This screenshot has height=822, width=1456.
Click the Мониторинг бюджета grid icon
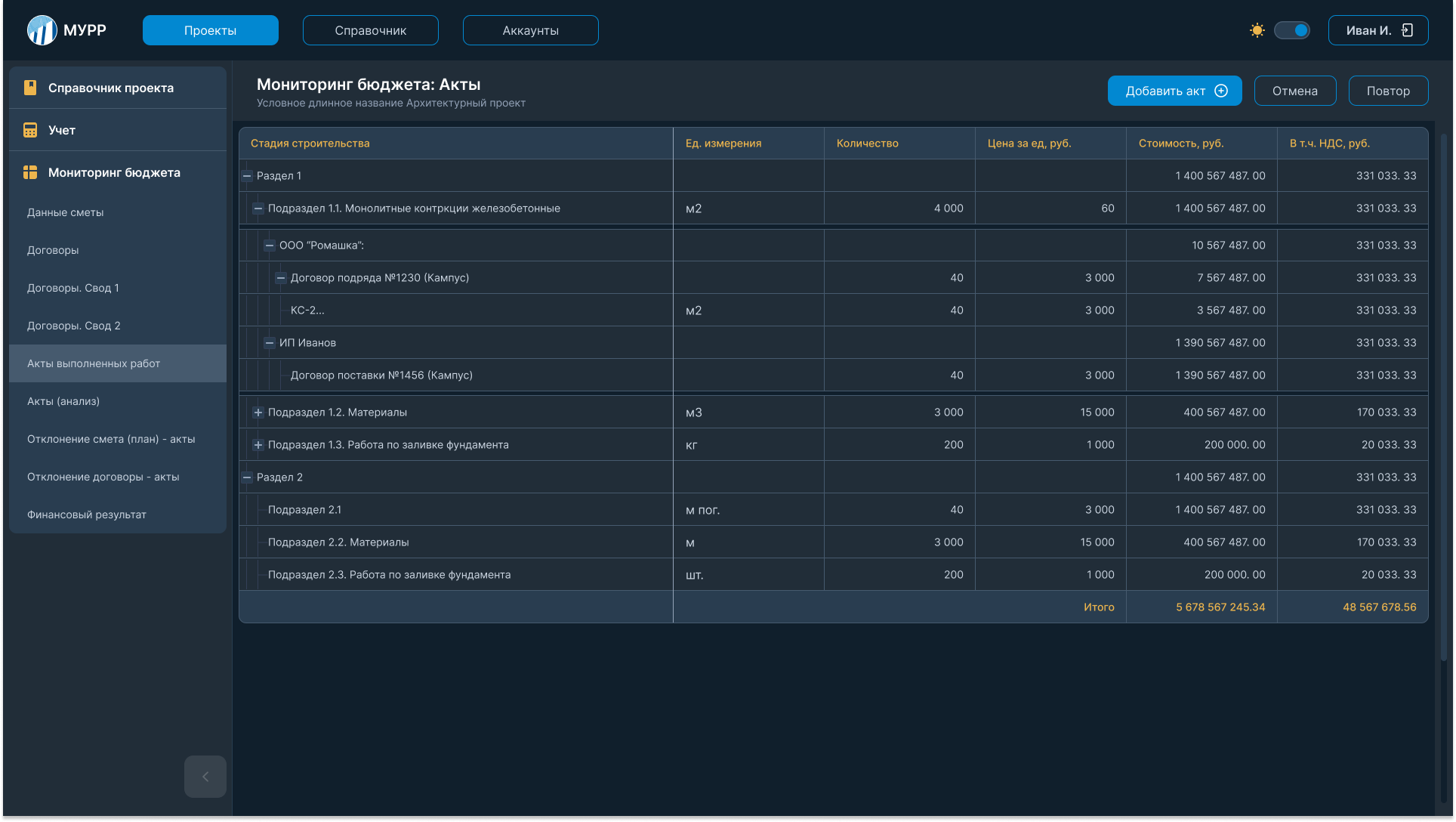click(x=30, y=172)
